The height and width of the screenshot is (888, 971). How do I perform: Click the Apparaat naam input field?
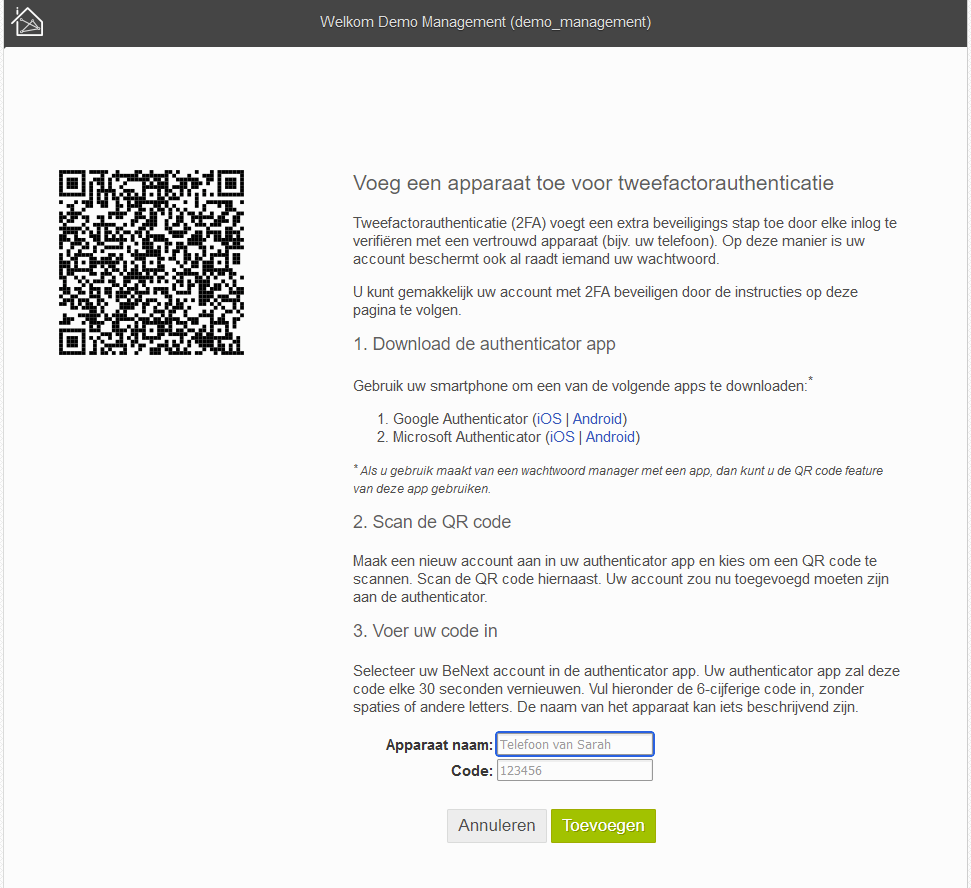[x=574, y=743]
